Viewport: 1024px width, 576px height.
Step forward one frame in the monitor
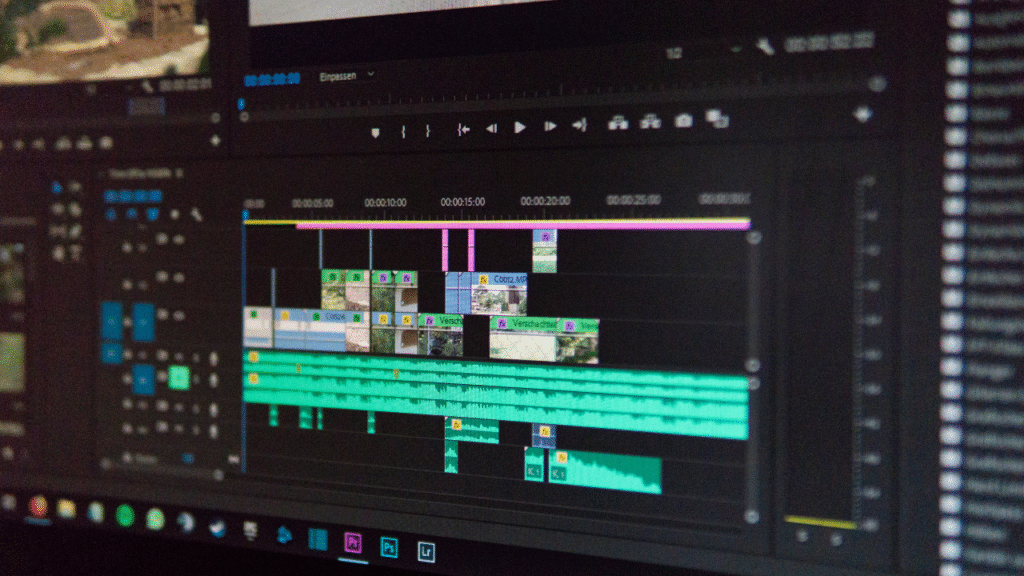549,127
